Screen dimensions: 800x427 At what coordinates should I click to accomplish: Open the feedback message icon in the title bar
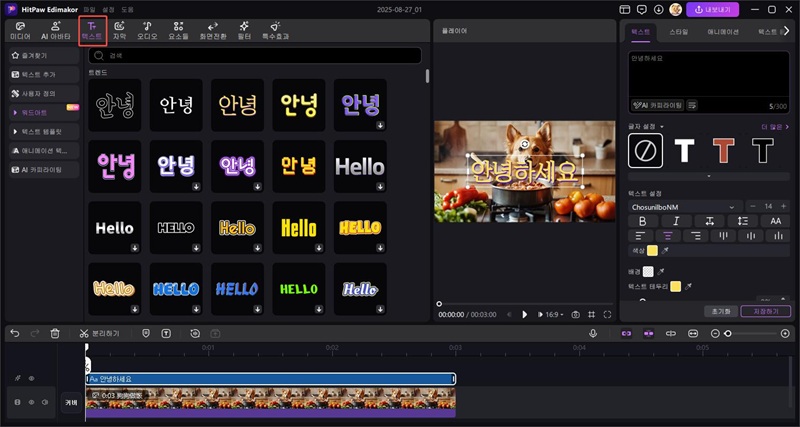pos(642,10)
